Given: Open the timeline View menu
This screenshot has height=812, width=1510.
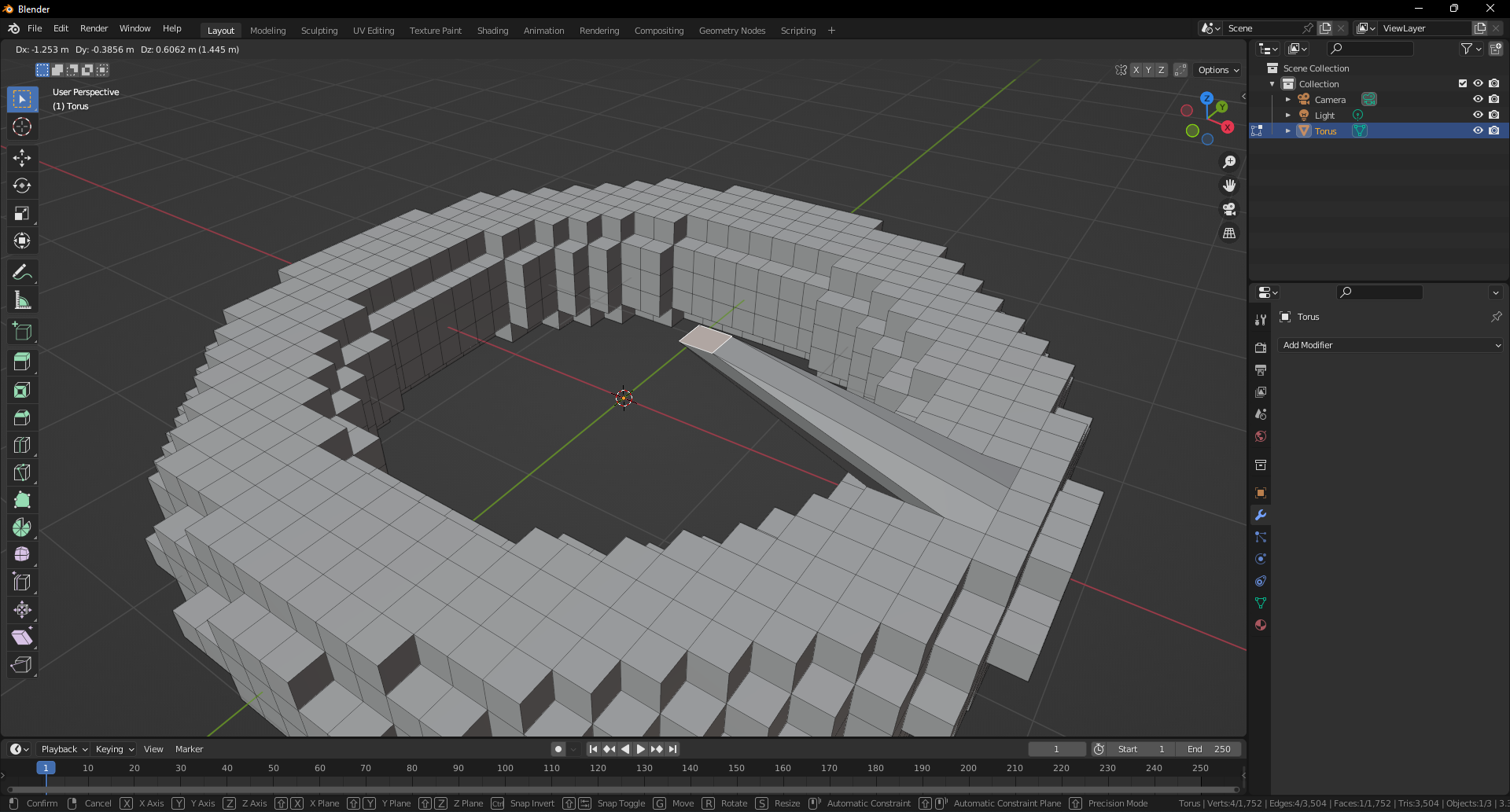Looking at the screenshot, I should [x=153, y=749].
